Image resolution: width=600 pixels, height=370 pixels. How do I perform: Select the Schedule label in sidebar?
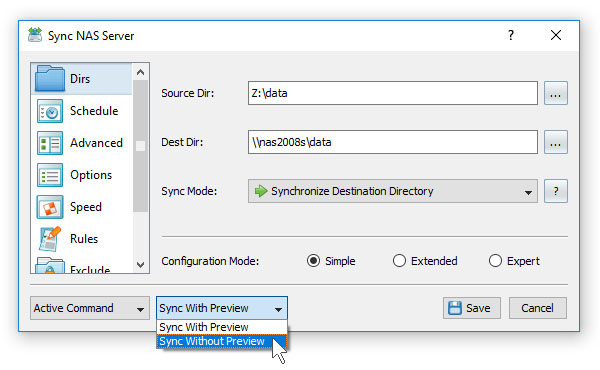(x=94, y=111)
